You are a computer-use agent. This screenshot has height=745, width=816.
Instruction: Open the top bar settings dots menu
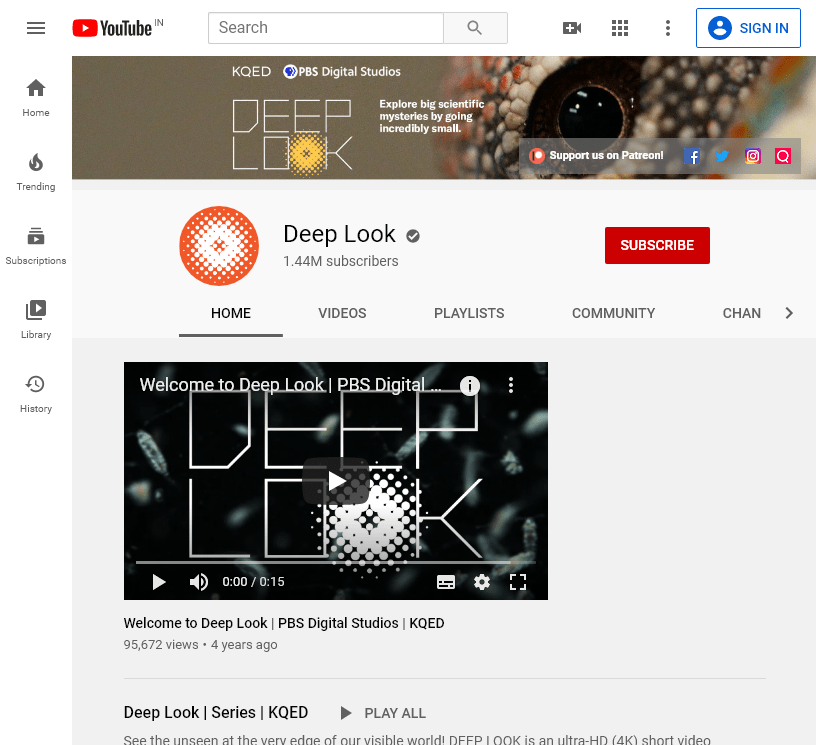pos(668,28)
